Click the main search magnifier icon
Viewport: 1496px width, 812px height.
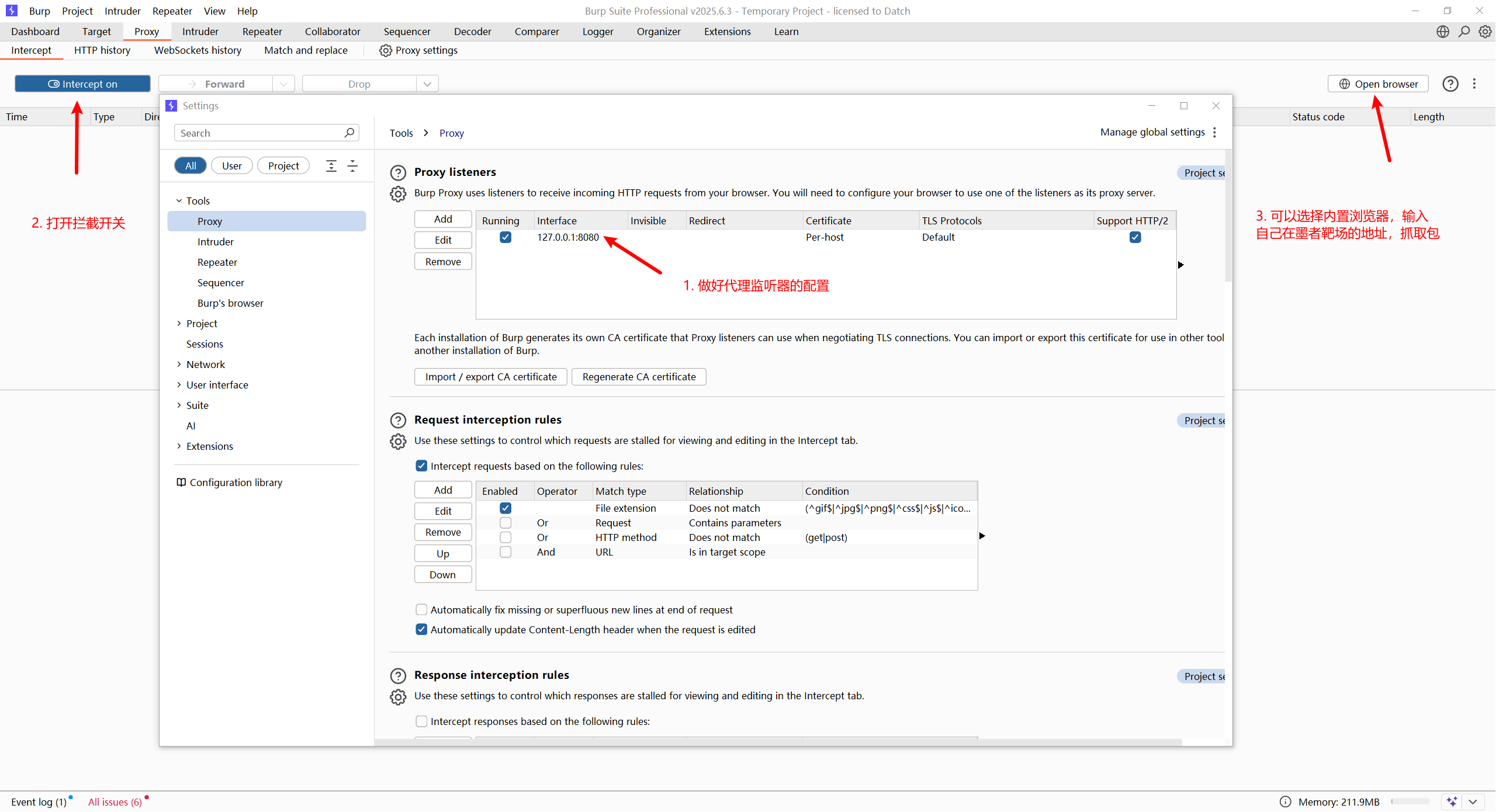click(1464, 32)
